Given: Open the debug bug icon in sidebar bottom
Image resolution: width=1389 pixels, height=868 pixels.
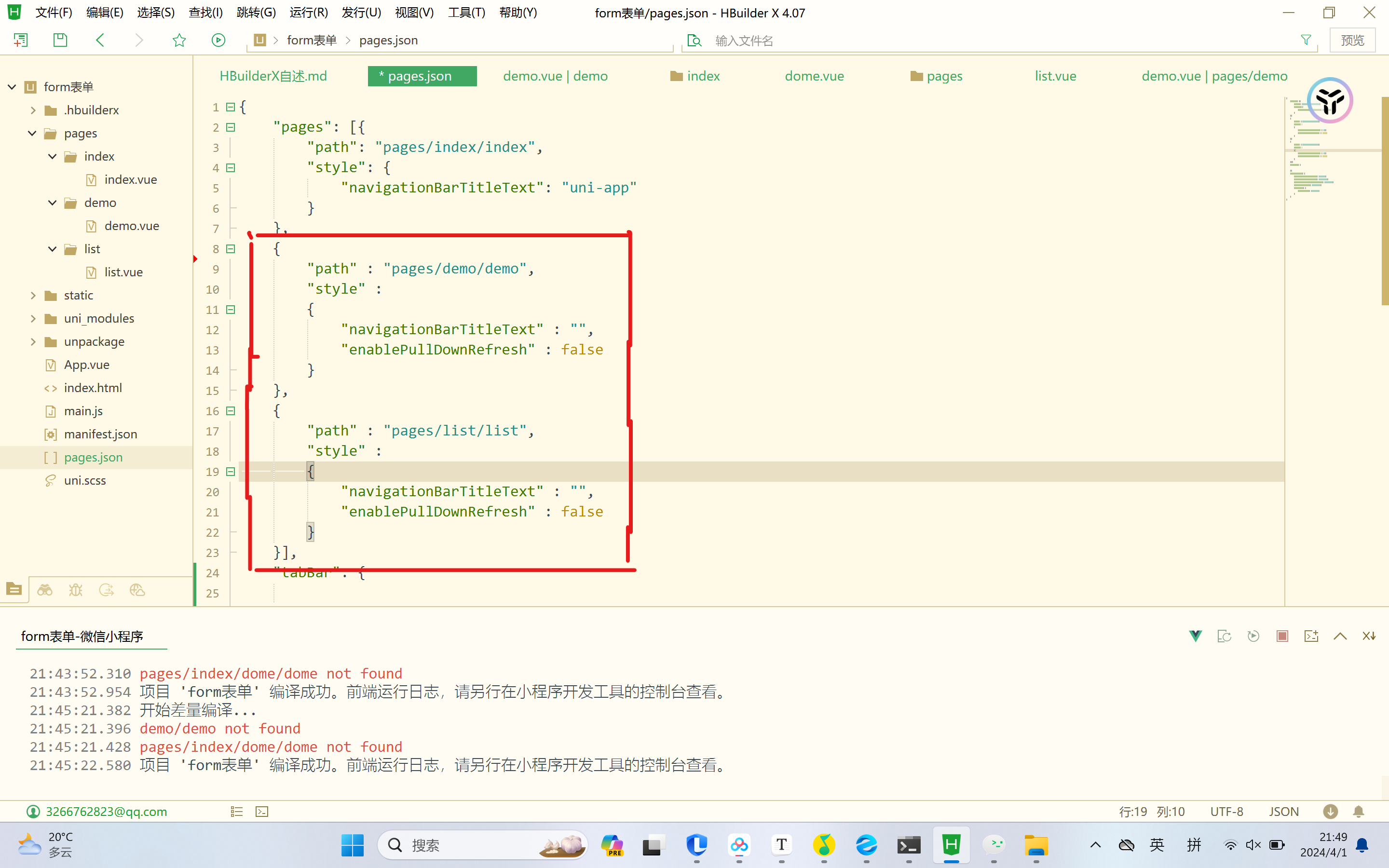Looking at the screenshot, I should [76, 590].
